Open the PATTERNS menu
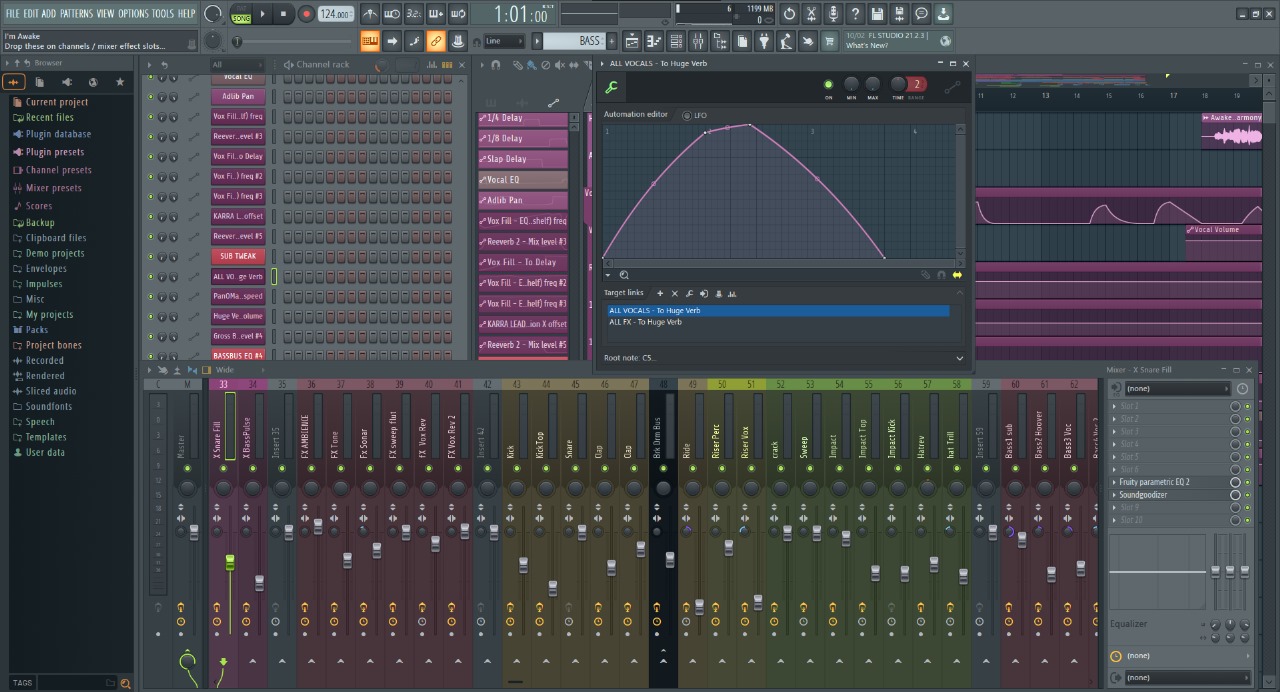1280x692 pixels. tap(76, 13)
